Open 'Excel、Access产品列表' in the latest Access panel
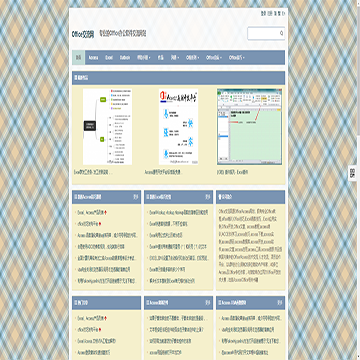 pos(90,212)
